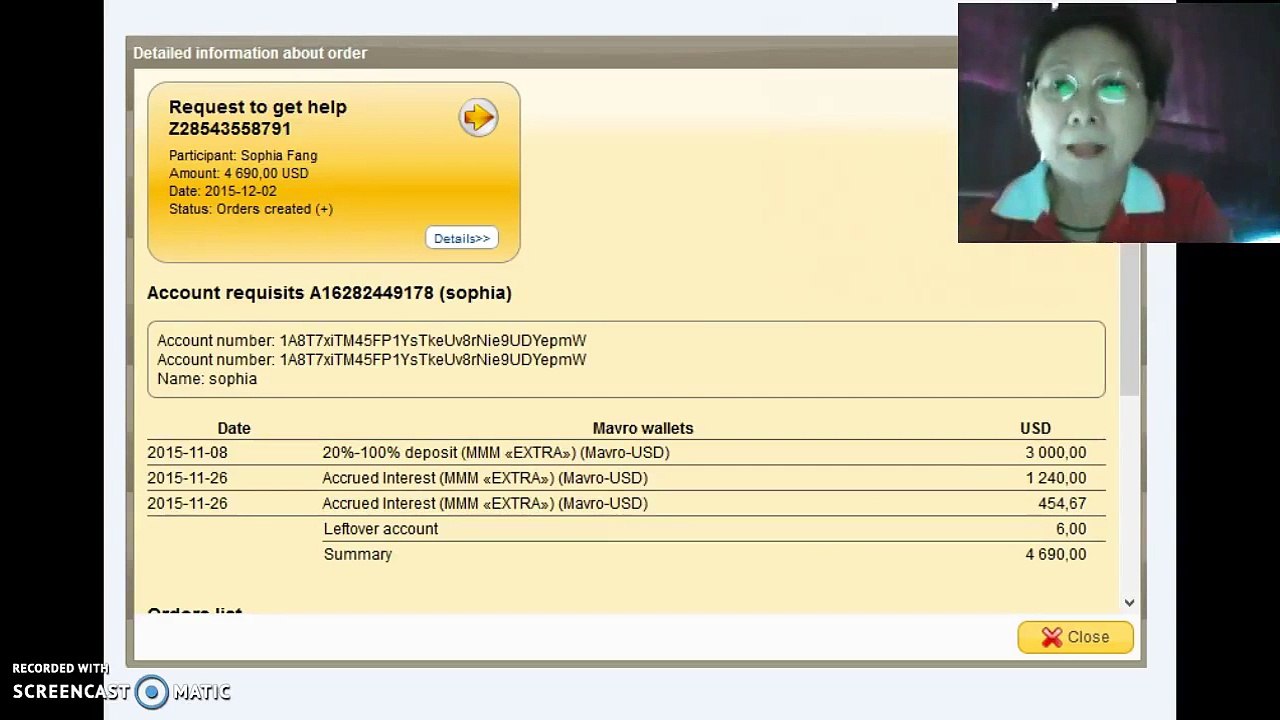Click the 3 000,00 USD amount
Screen dimensions: 1280x720
tap(1055, 453)
